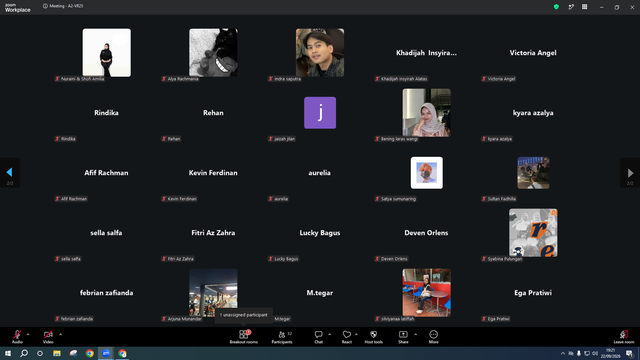Select indra saputra's video tile
The height and width of the screenshot is (360, 640).
320,53
